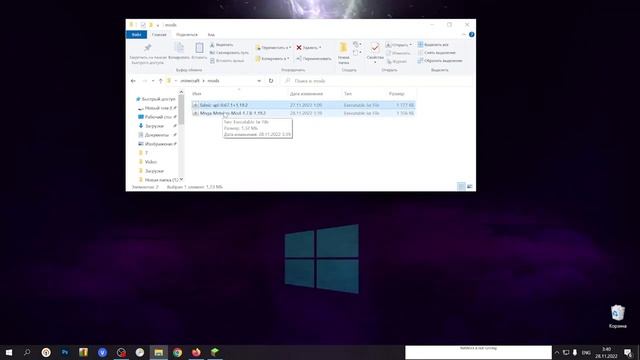Open the Open (Открыть) dropdown button
Screen dimensions: 640x360
(x=399, y=45)
